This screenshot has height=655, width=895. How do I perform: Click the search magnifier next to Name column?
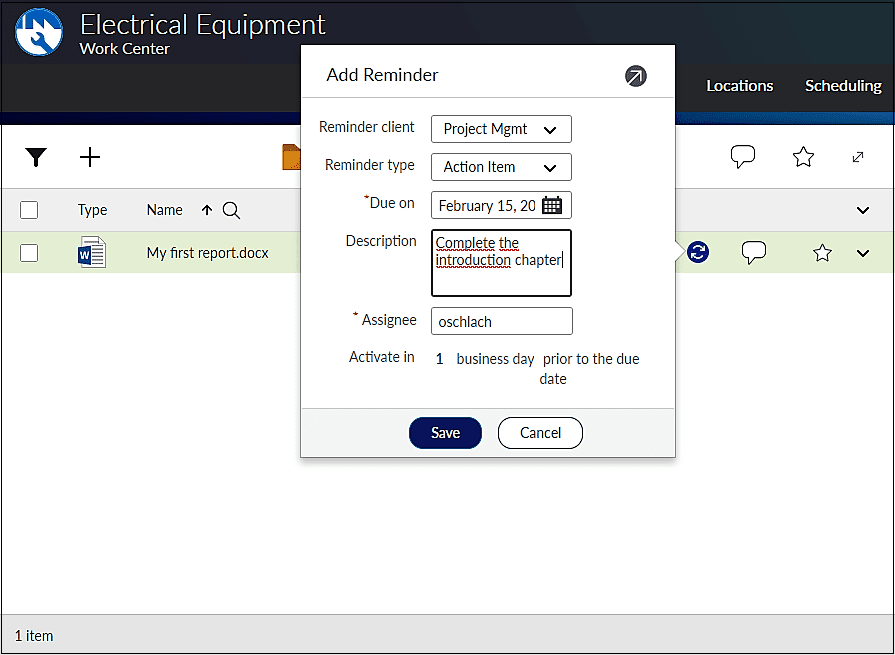231,211
